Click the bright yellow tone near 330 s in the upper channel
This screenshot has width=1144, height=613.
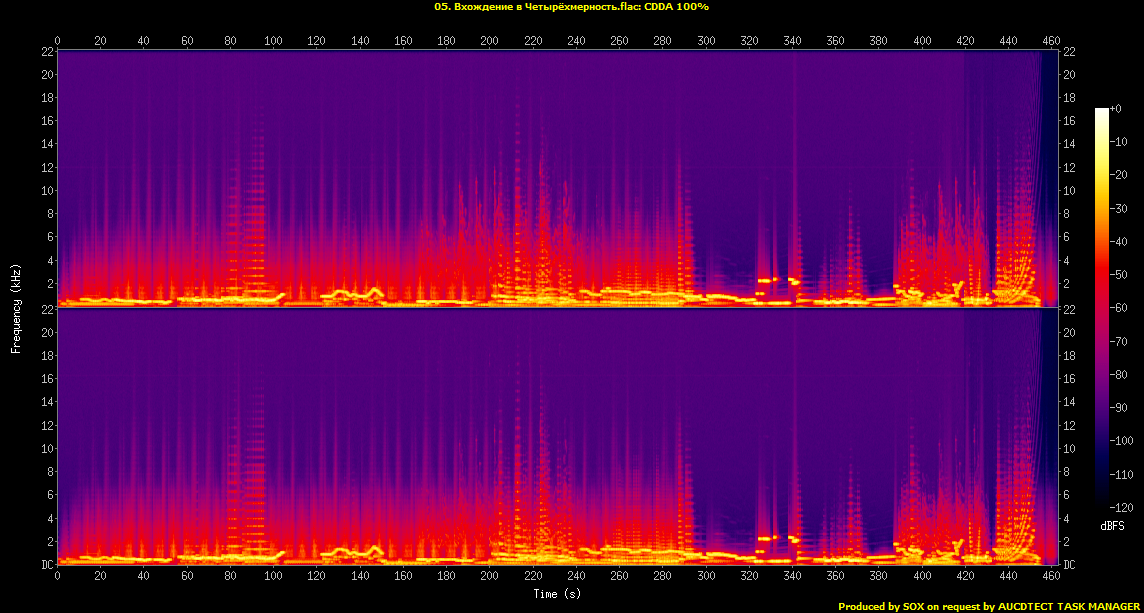tap(767, 281)
